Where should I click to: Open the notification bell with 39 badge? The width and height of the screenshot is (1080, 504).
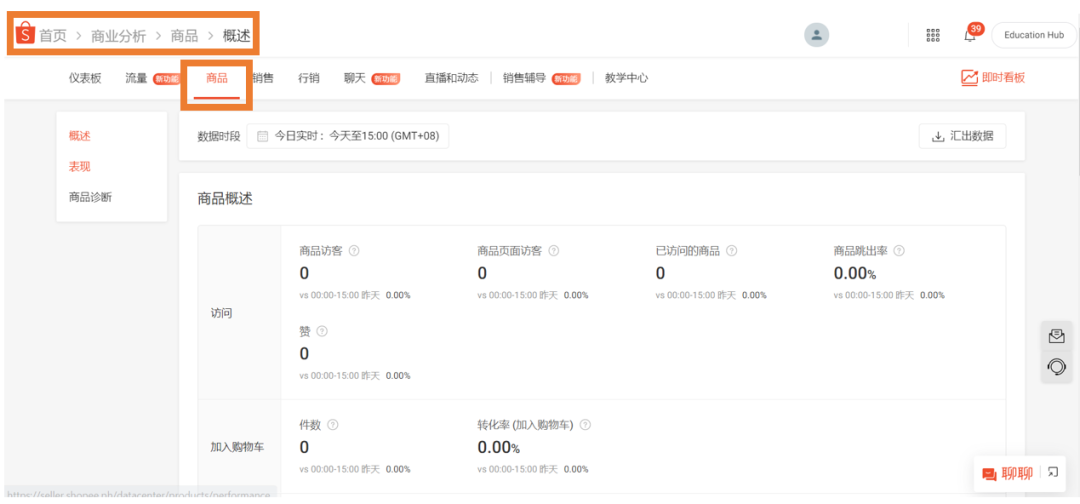970,34
